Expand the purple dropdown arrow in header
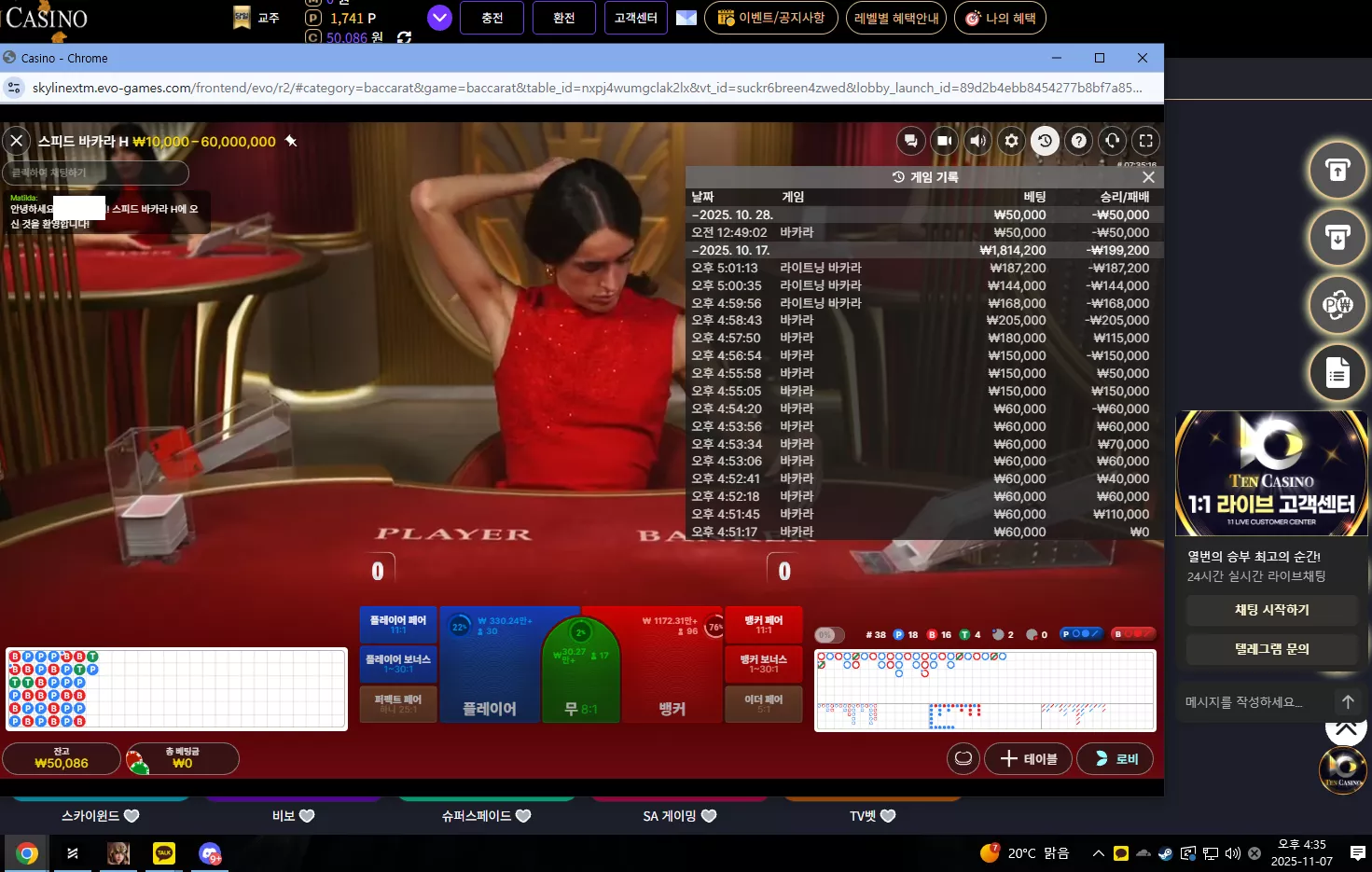The height and width of the screenshot is (872, 1372). click(x=439, y=18)
